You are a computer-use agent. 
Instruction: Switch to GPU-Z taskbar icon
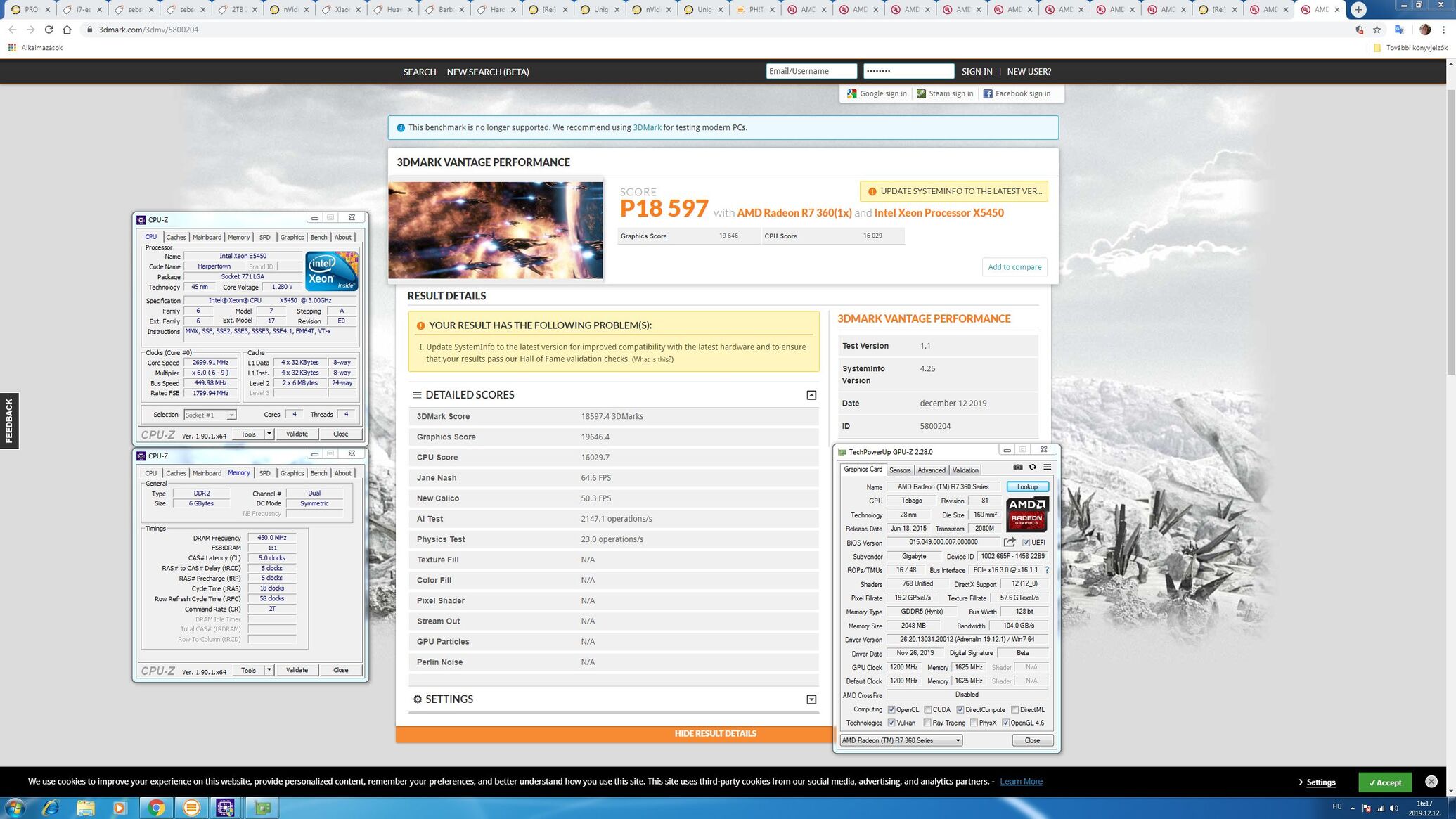pyautogui.click(x=263, y=807)
